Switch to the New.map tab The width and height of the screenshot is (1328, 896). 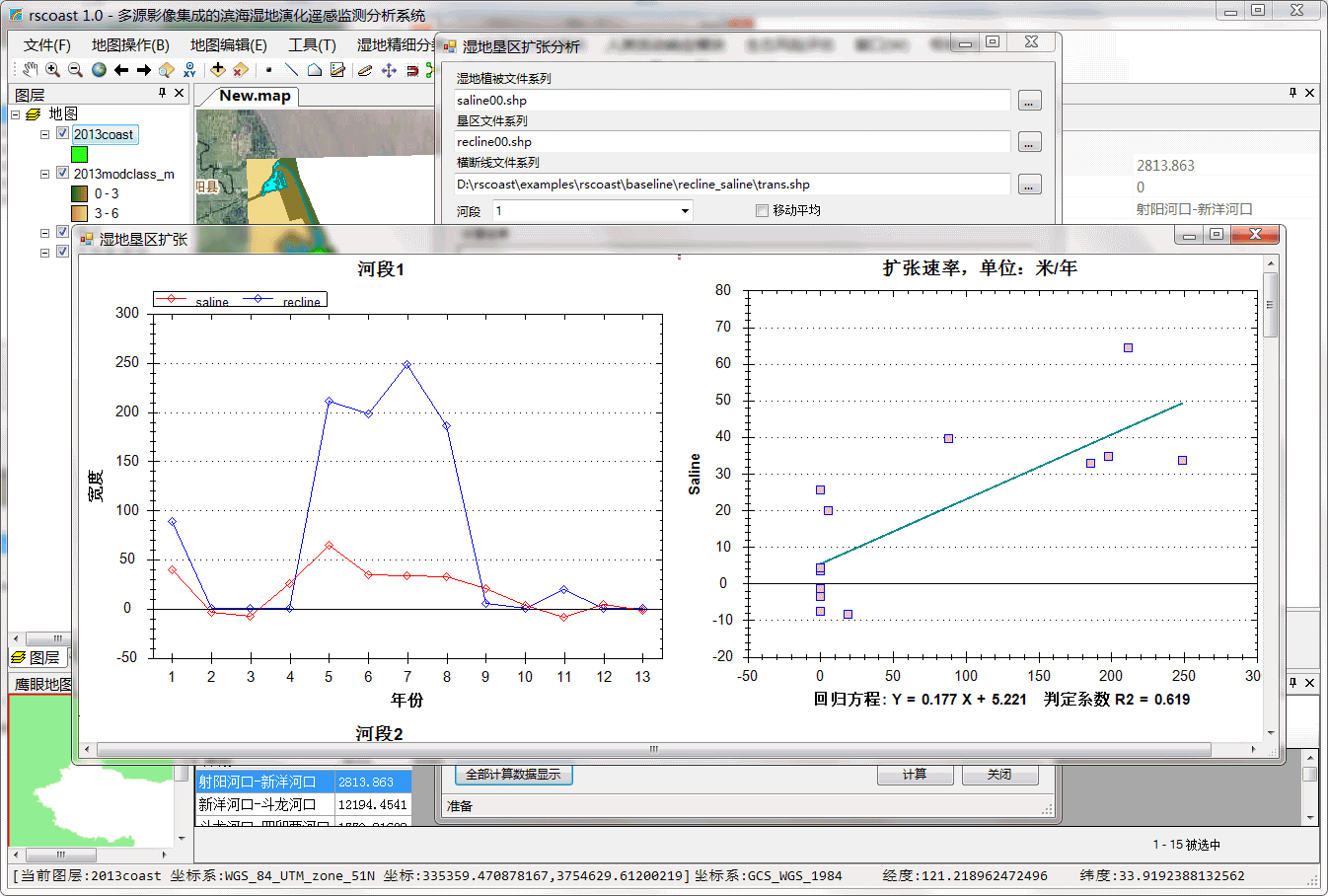255,96
